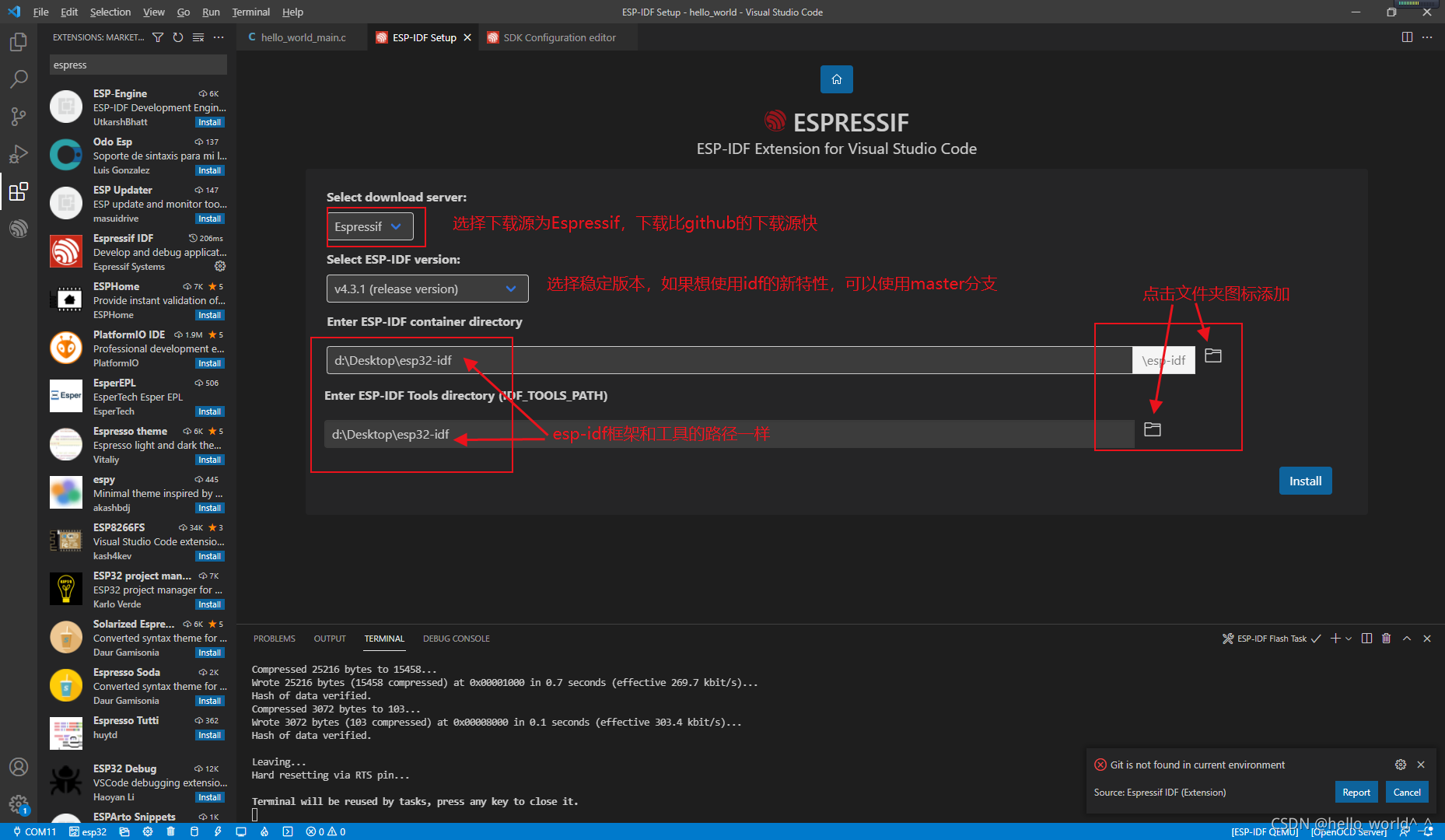
Task: Click flash device lightning icon in status bar
Action: [218, 831]
